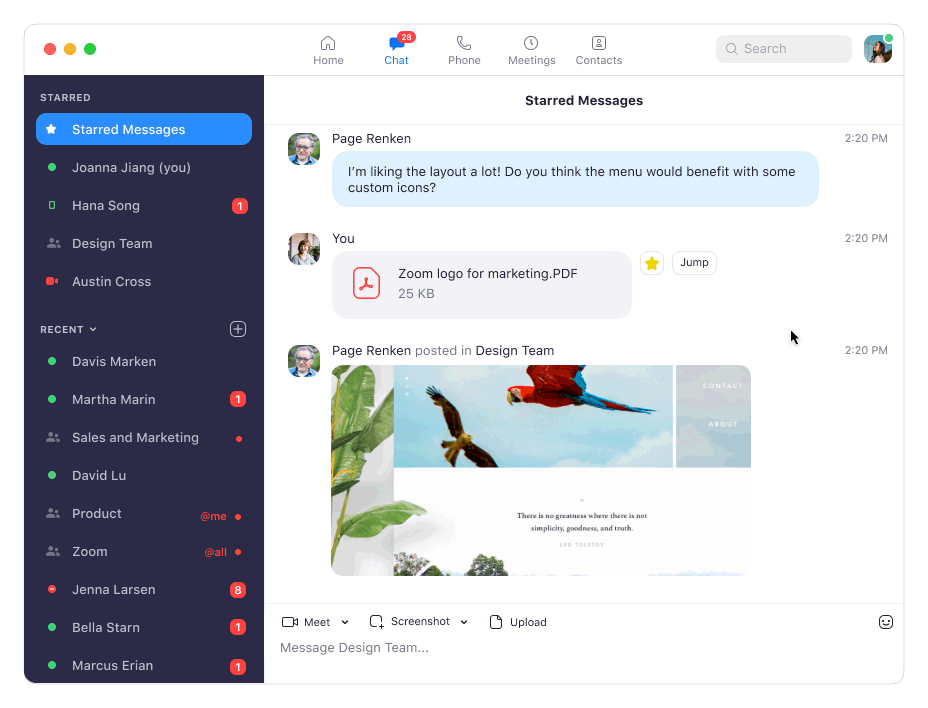Collapse the RECENT section chevron

93,328
